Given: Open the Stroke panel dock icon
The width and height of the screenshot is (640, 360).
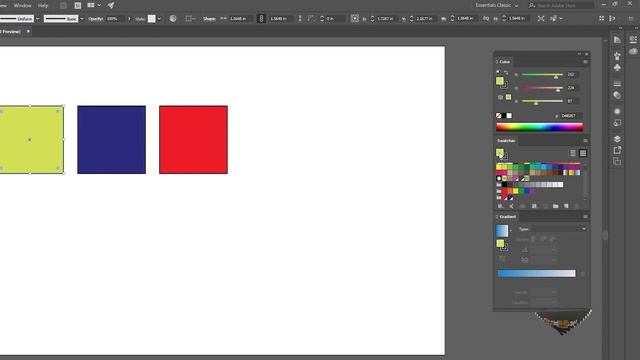Looking at the screenshot, I should point(617,84).
